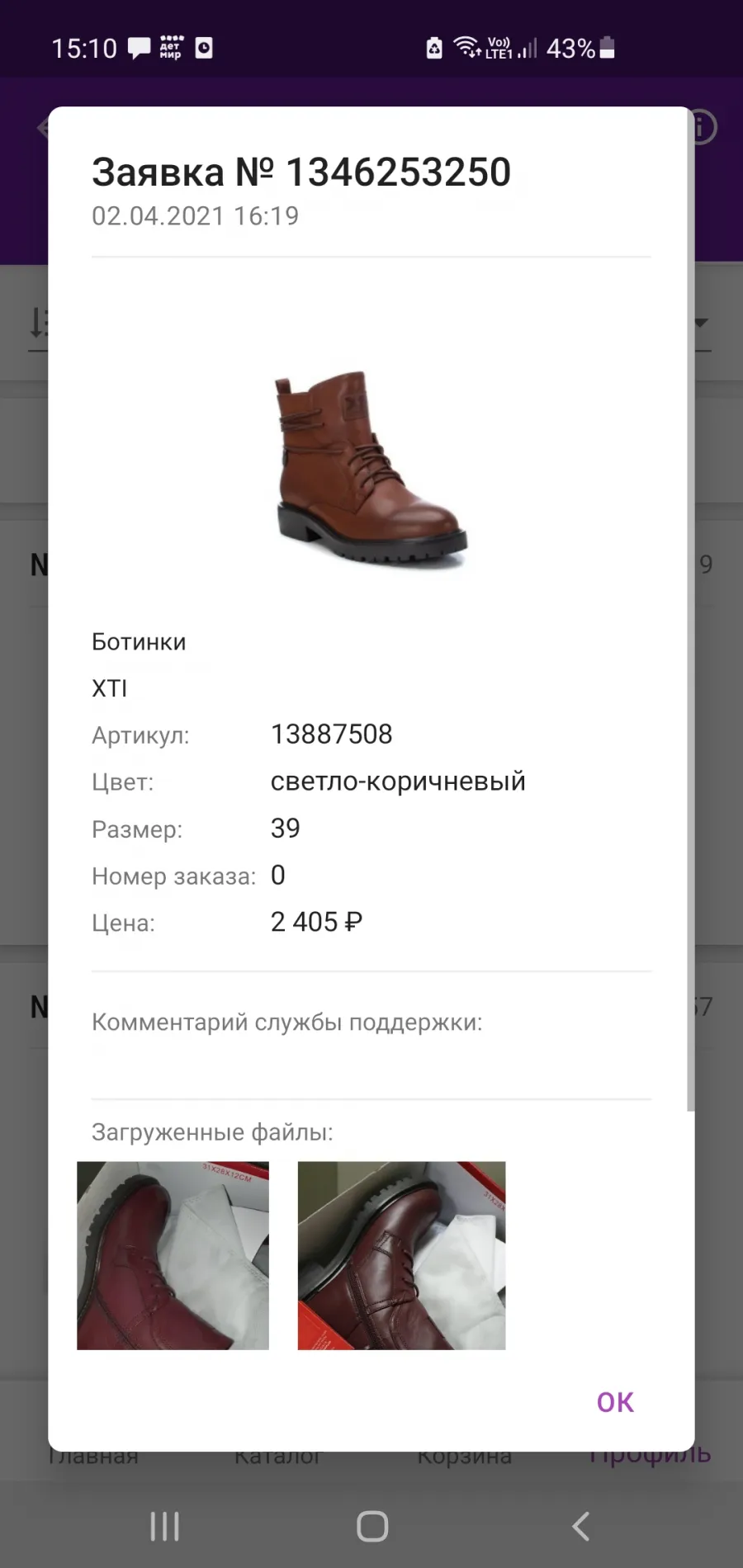Tap the OK button in dialog

[x=615, y=1402]
